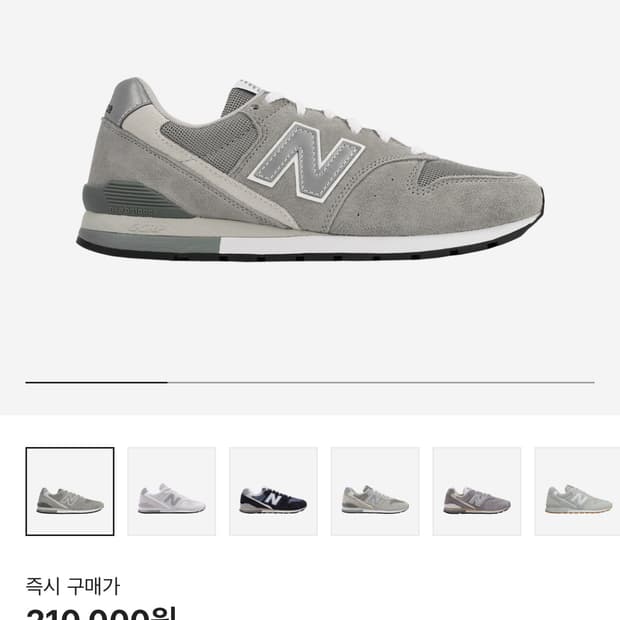Tap the price amount below 즉시 구매가
Screen dimensions: 620x620
pos(101,613)
